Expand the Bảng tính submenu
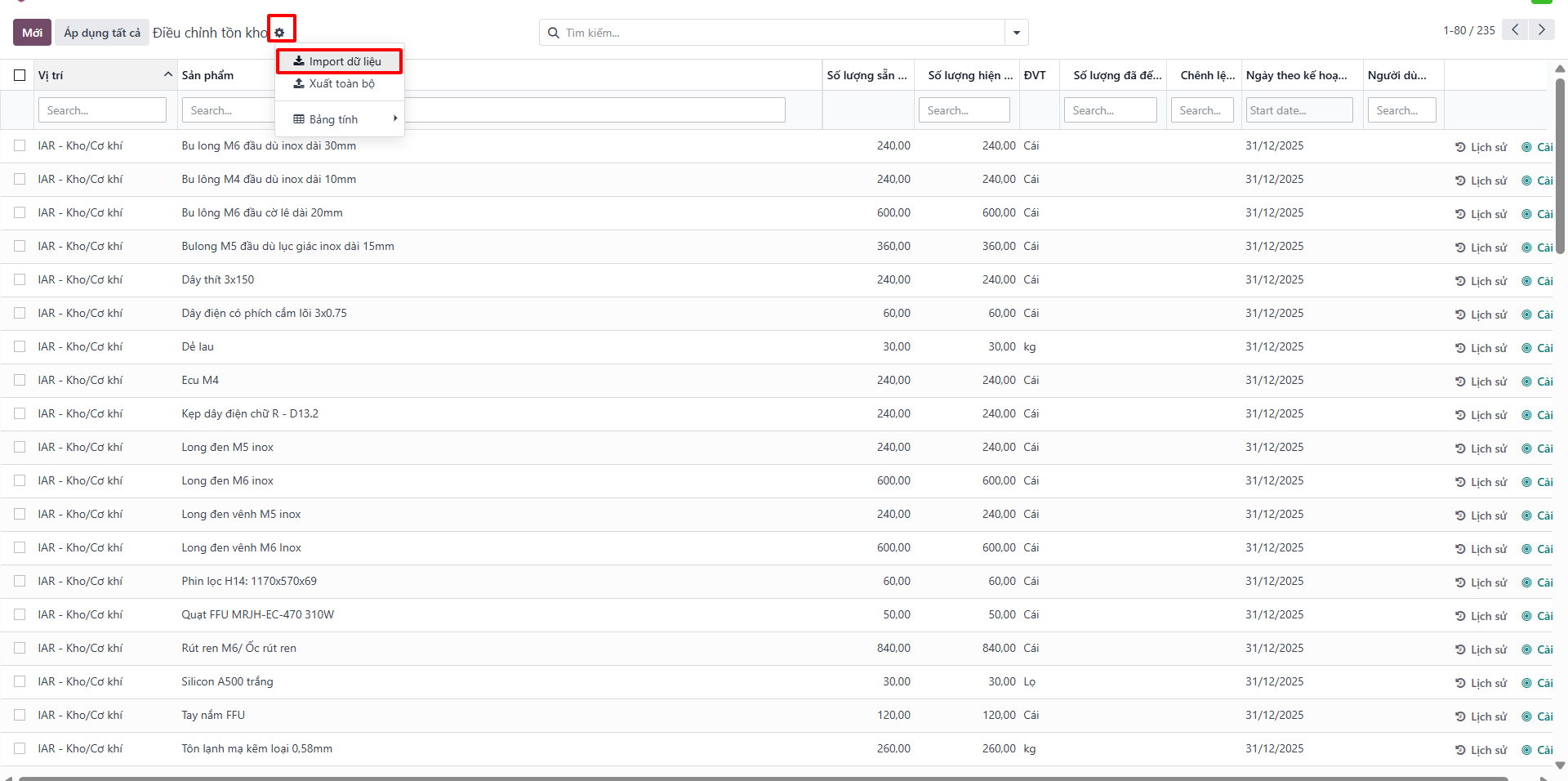The width and height of the screenshot is (1568, 781). tap(340, 119)
